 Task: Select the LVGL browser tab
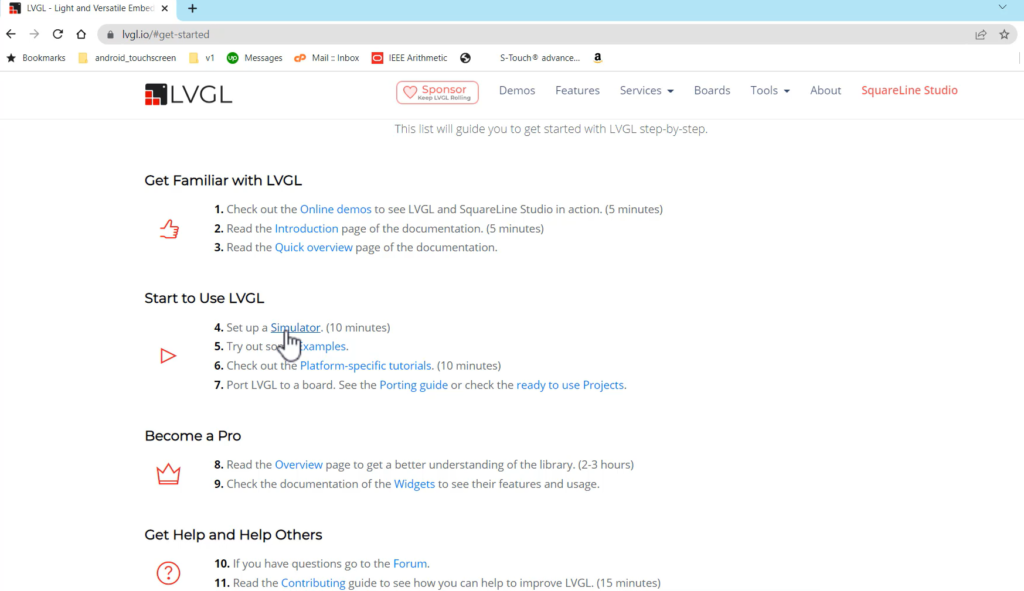89,8
